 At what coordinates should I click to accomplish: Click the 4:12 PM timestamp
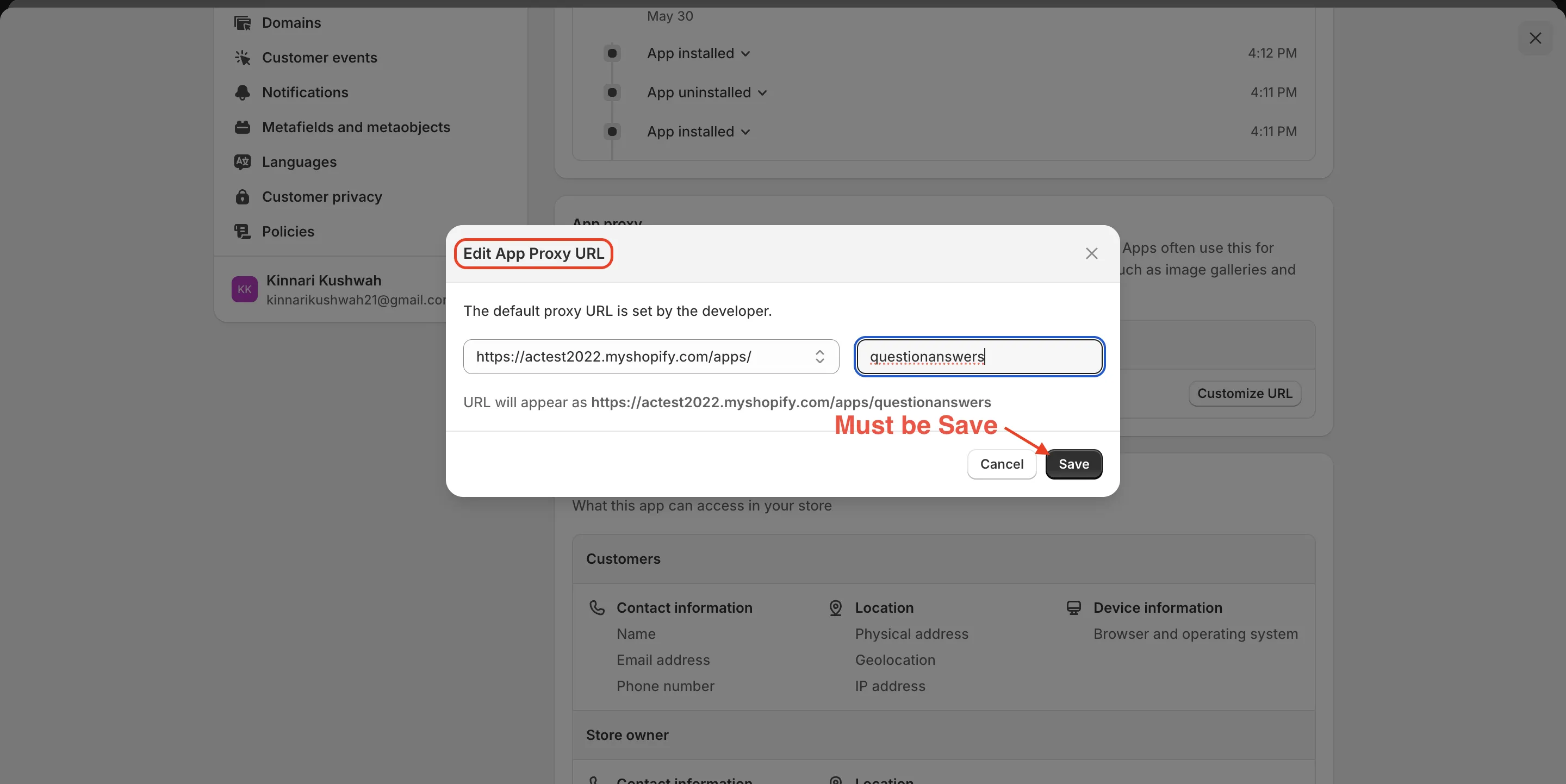1272,53
